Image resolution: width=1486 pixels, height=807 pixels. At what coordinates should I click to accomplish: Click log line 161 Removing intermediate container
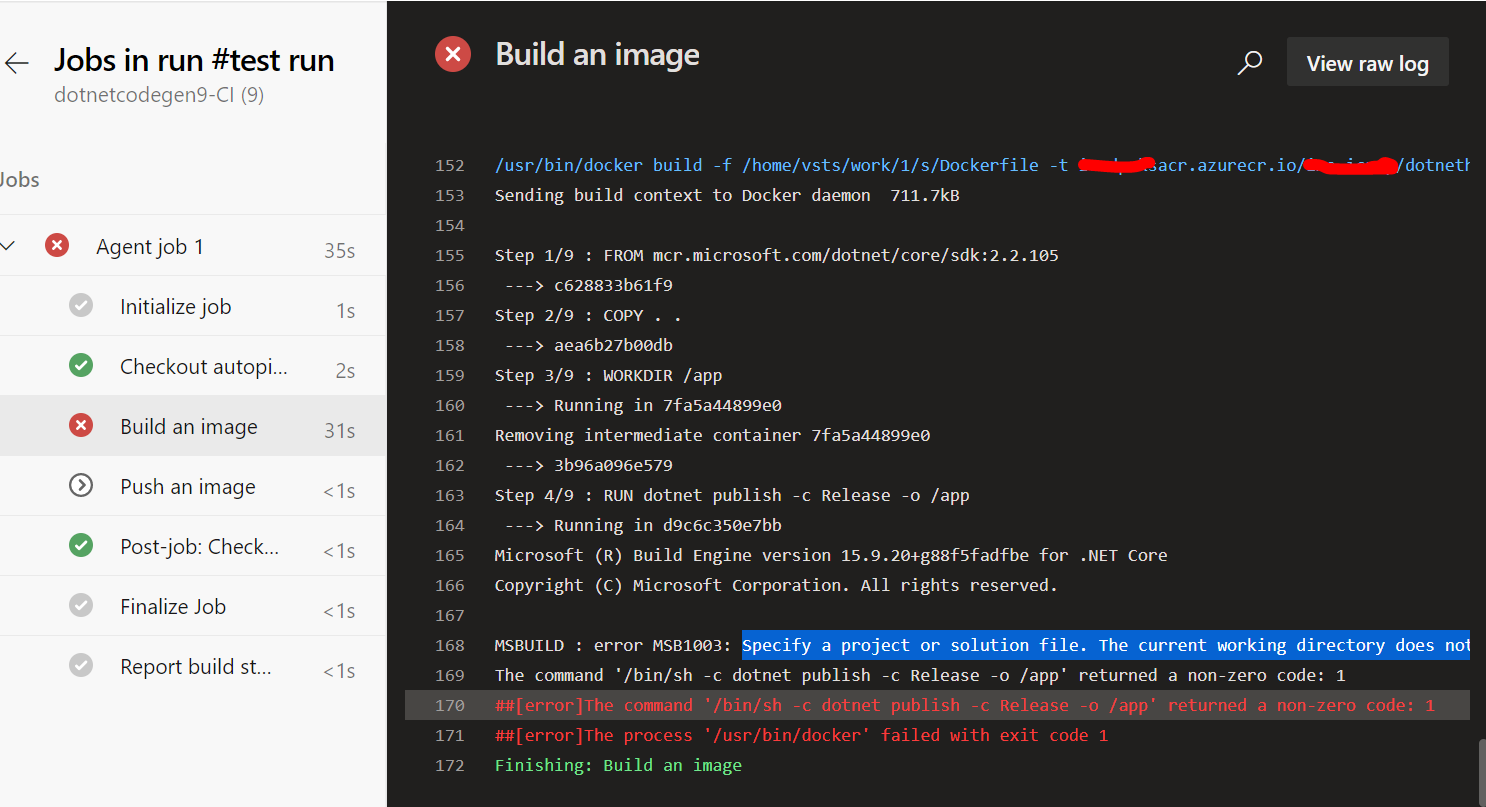(x=712, y=435)
